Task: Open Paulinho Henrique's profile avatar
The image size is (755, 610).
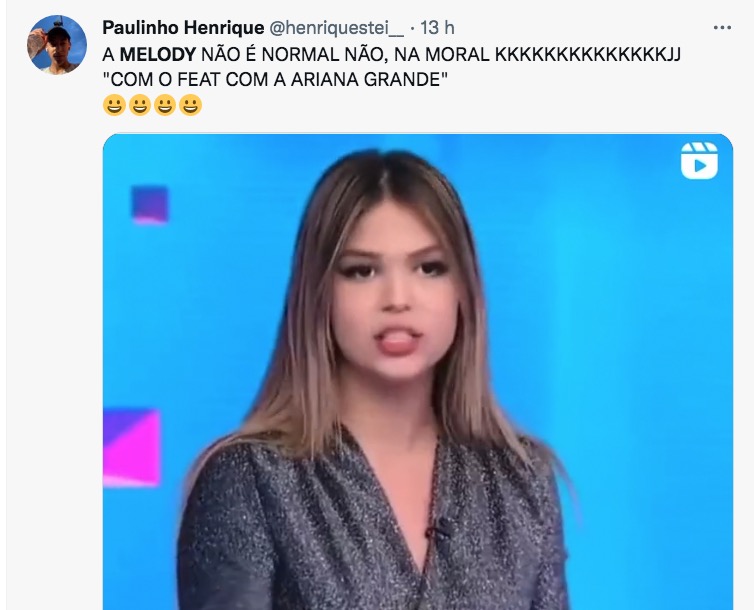Action: point(57,45)
